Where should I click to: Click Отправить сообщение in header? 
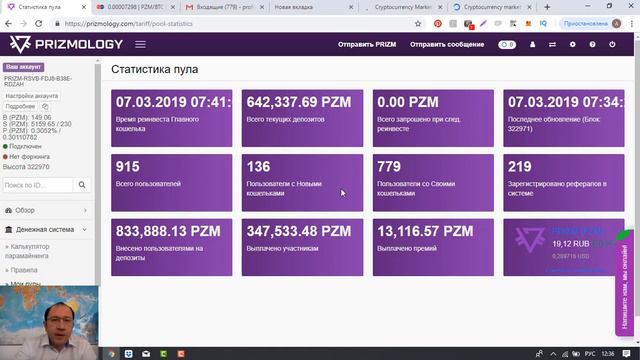coord(447,44)
